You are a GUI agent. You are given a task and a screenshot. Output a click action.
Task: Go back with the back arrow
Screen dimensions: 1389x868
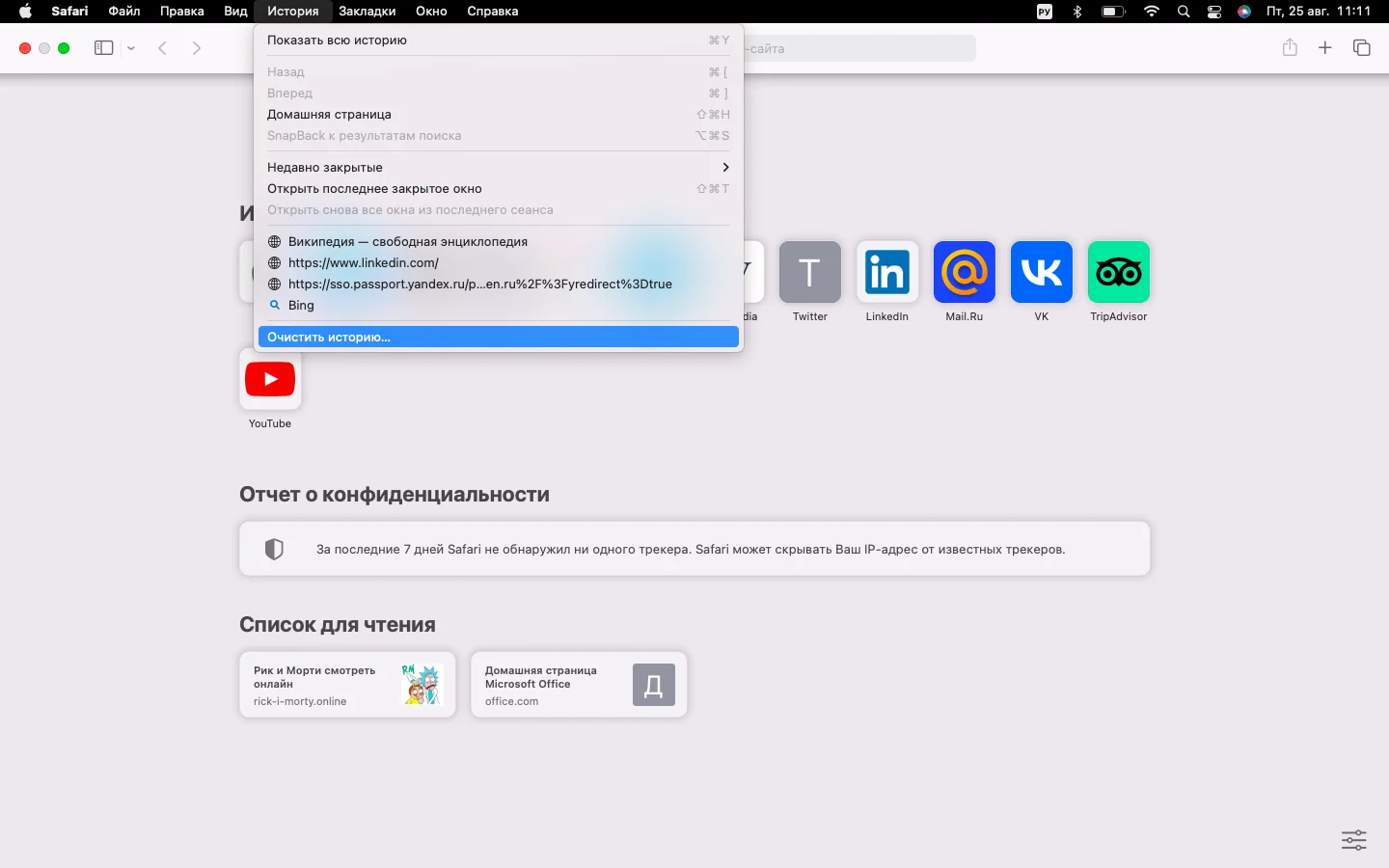(163, 48)
